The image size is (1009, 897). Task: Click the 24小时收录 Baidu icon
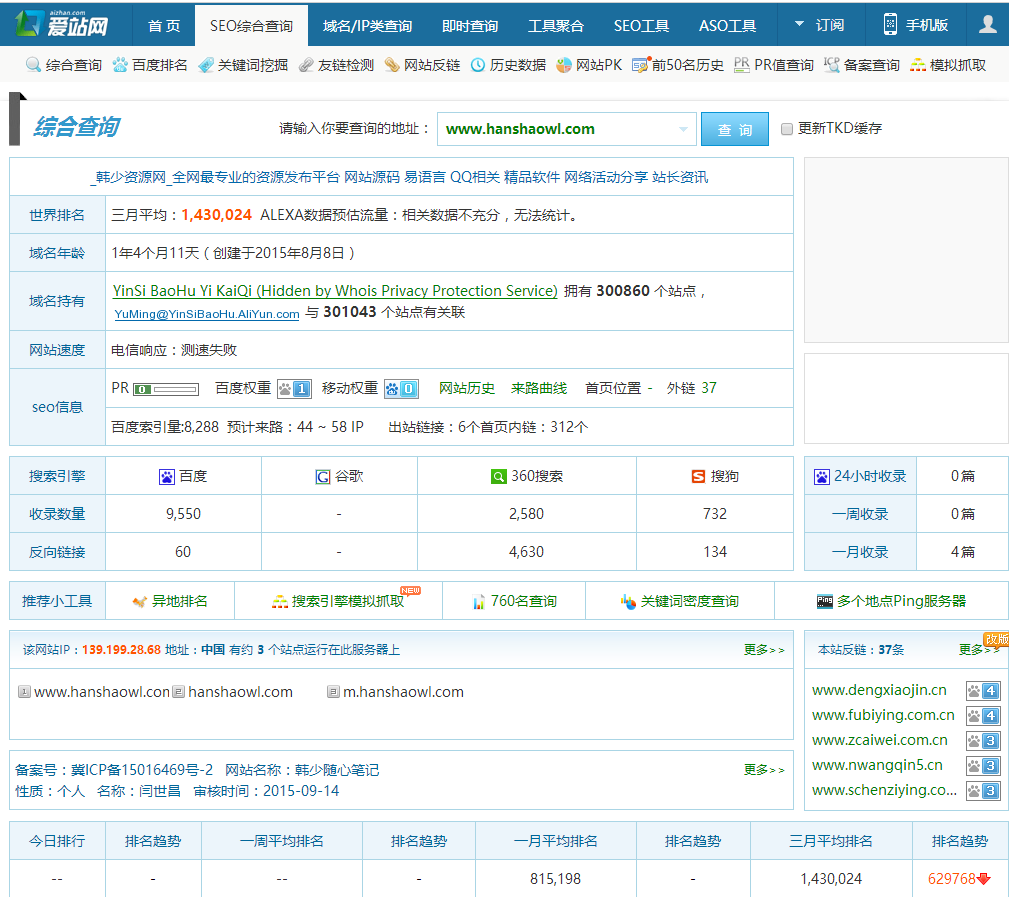(x=822, y=477)
